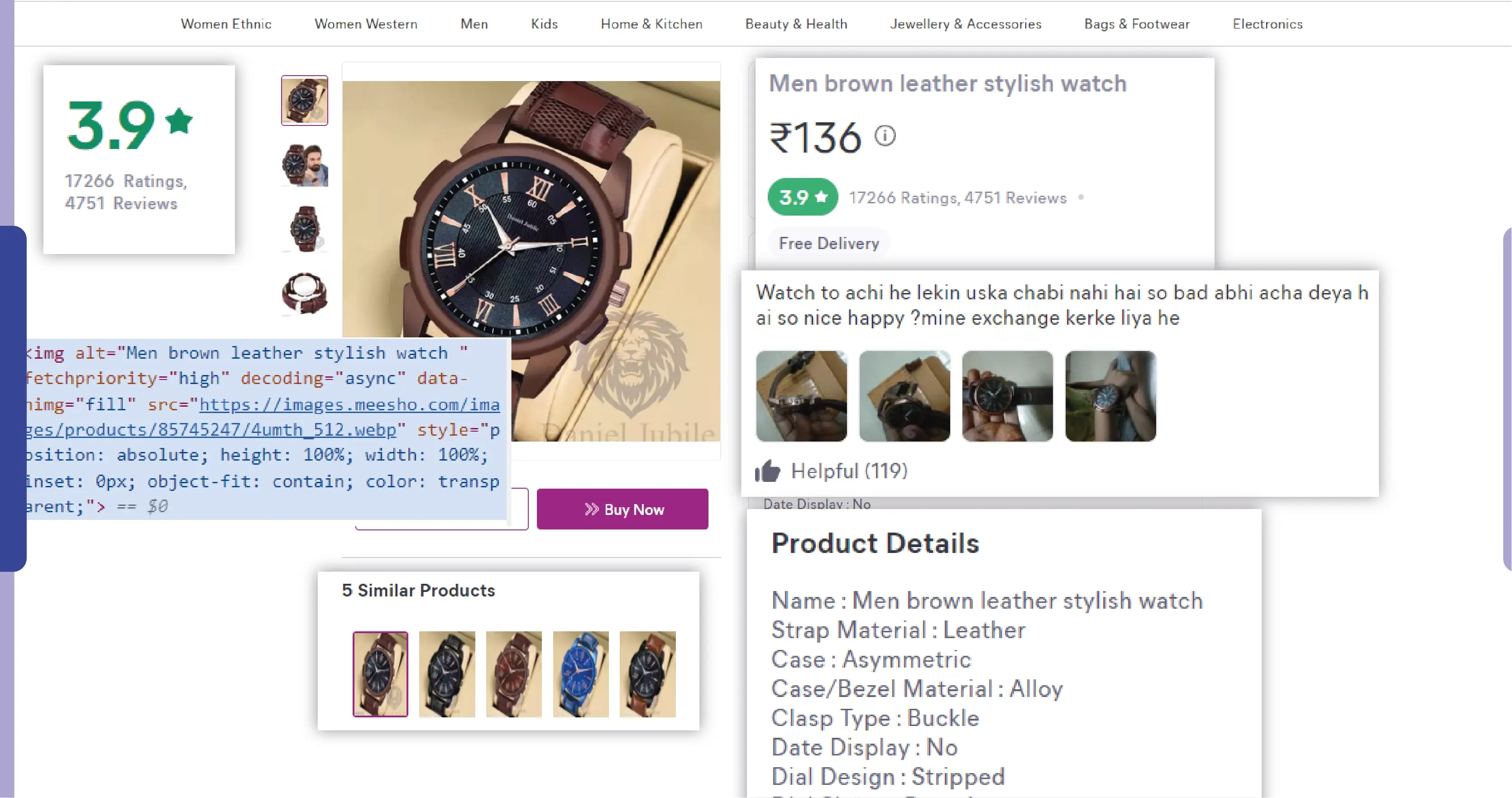Click the dot separator after 4751 Reviews

coord(1082,198)
